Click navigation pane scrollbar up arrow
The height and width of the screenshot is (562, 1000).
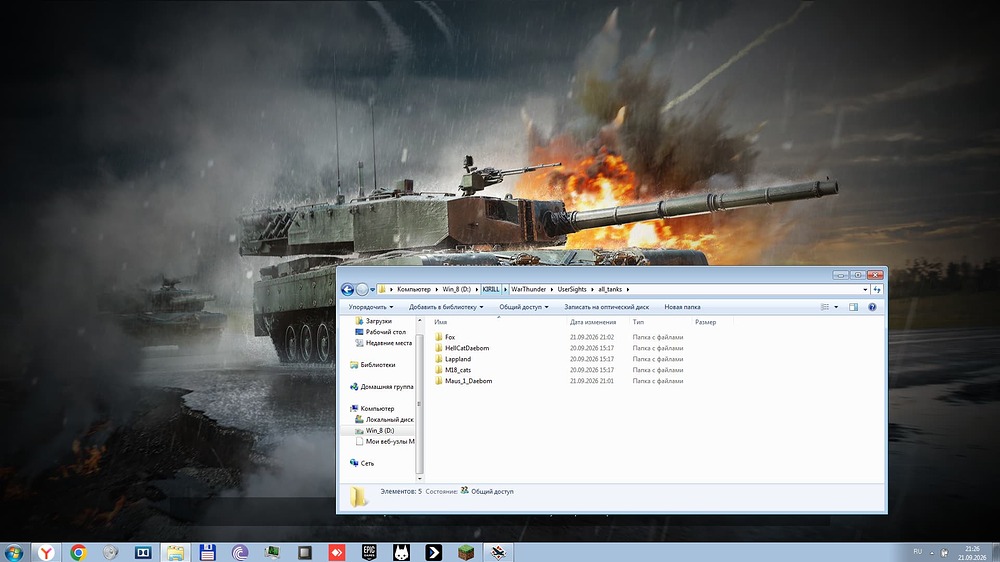click(419, 320)
